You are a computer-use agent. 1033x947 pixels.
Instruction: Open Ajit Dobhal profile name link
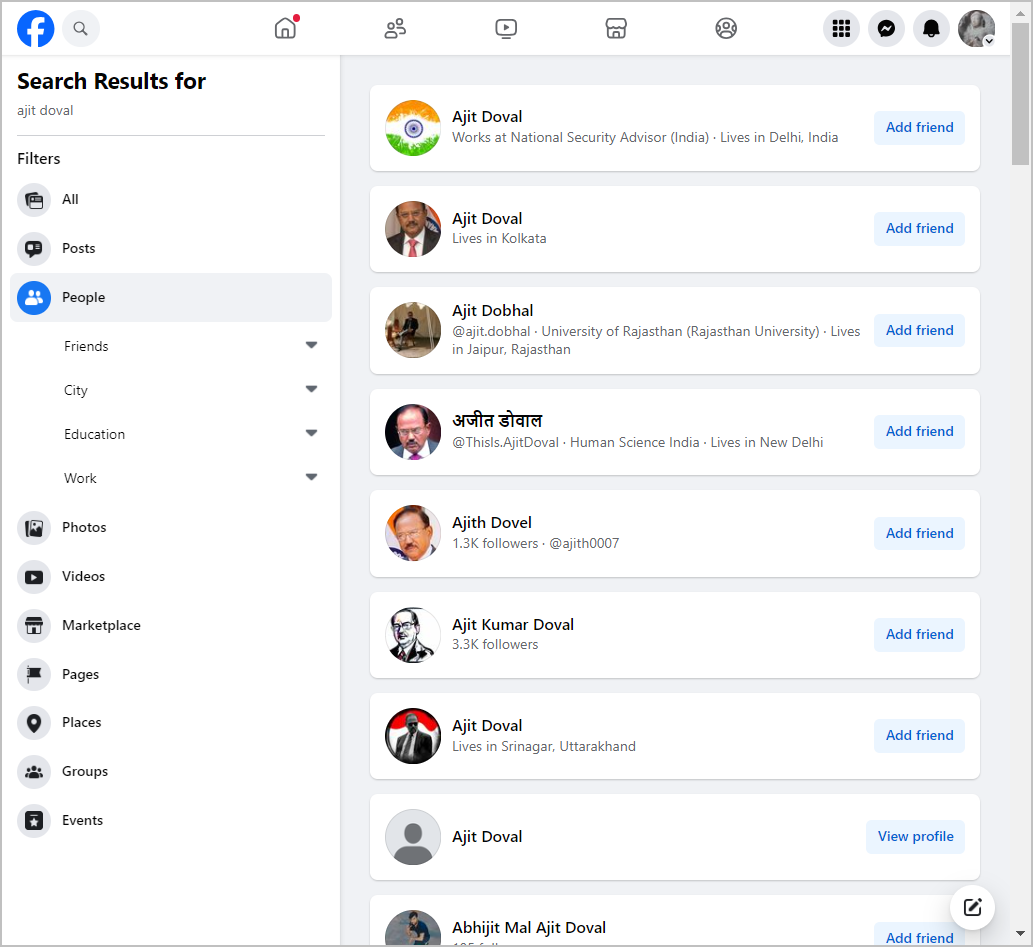[x=492, y=310]
